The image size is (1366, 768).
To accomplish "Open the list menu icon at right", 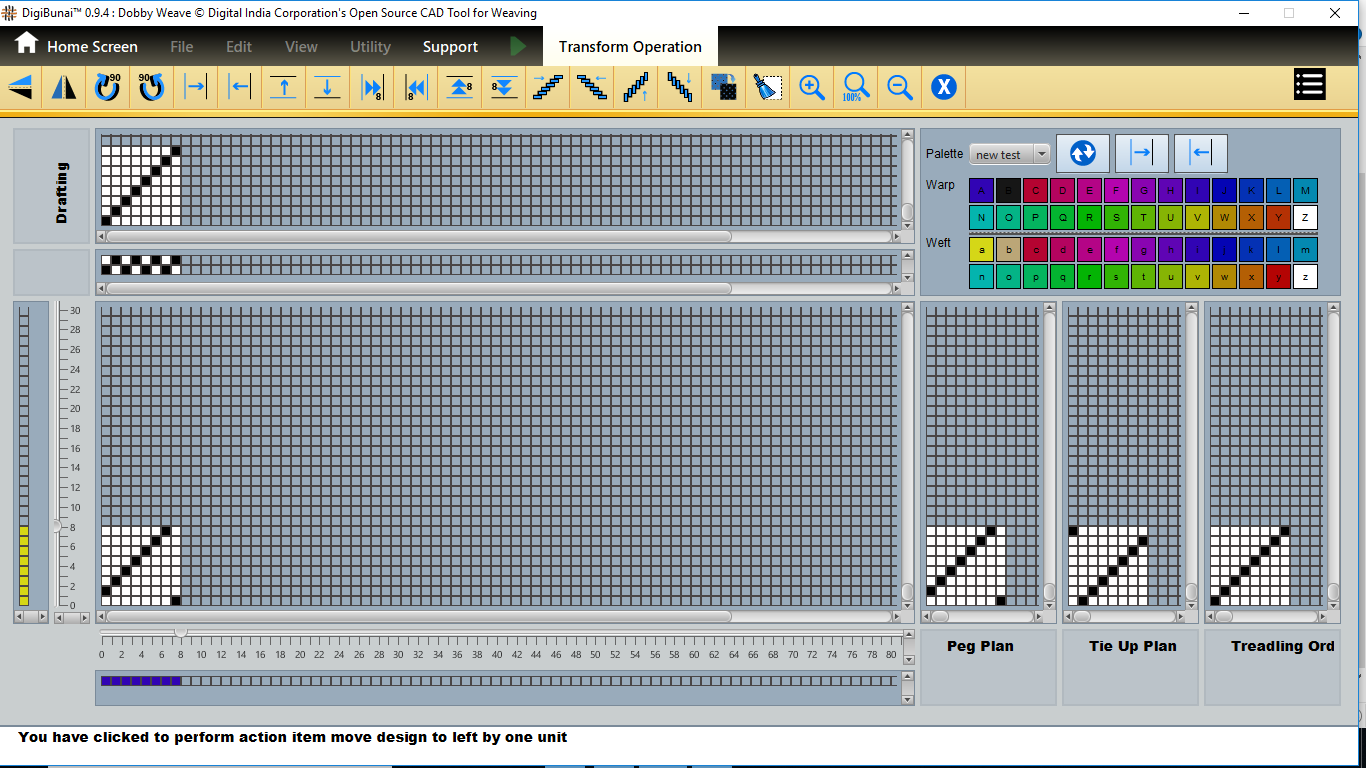I will [1309, 85].
